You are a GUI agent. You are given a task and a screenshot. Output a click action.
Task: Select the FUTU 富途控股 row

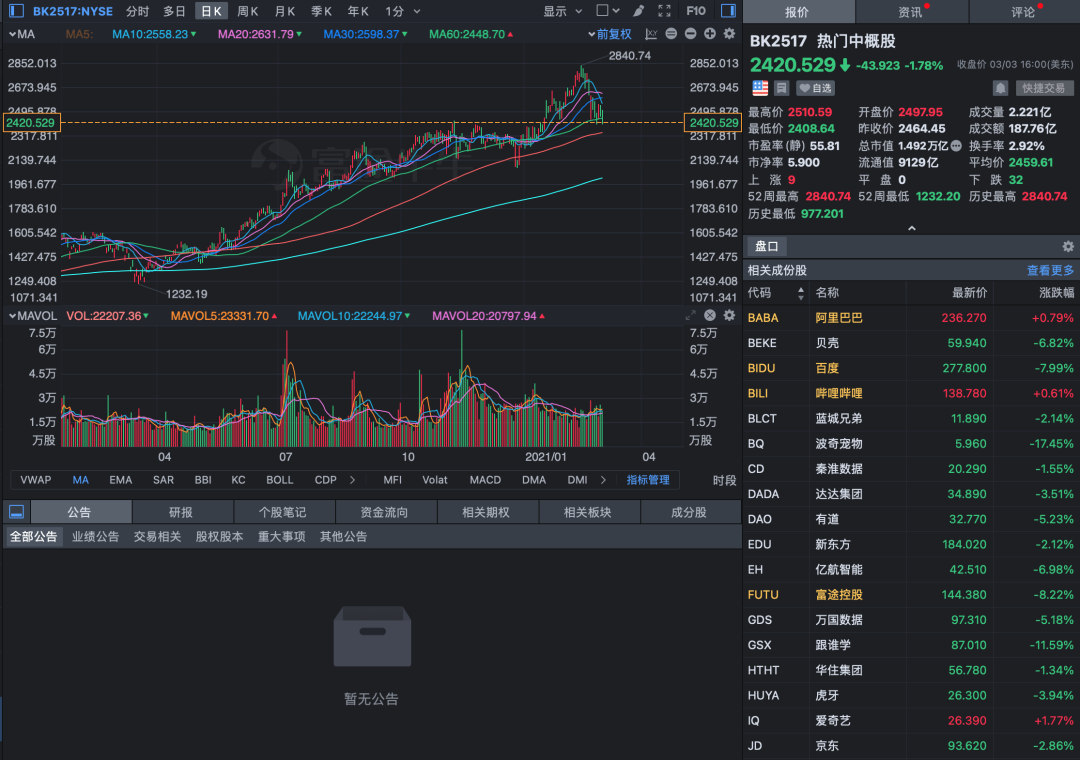click(911, 595)
